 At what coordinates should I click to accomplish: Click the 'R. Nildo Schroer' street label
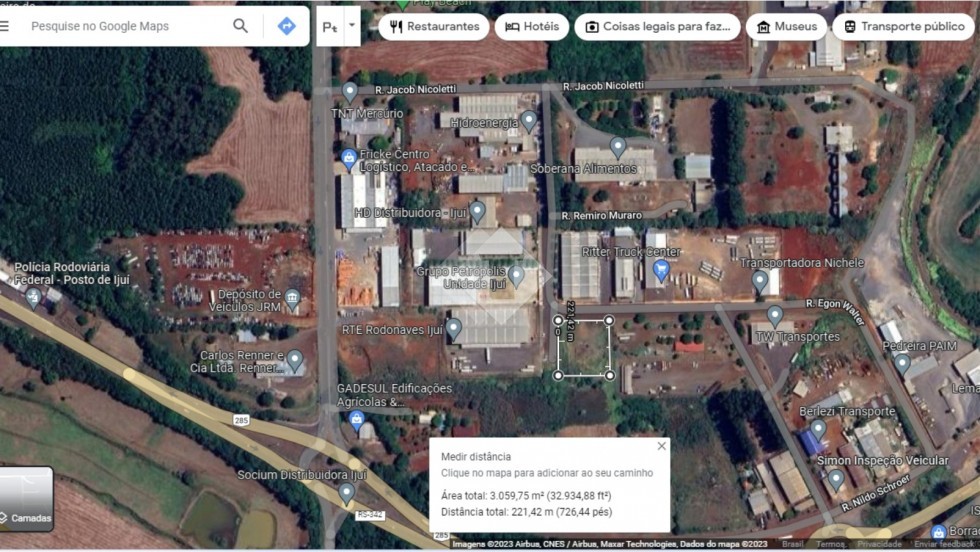click(x=875, y=494)
